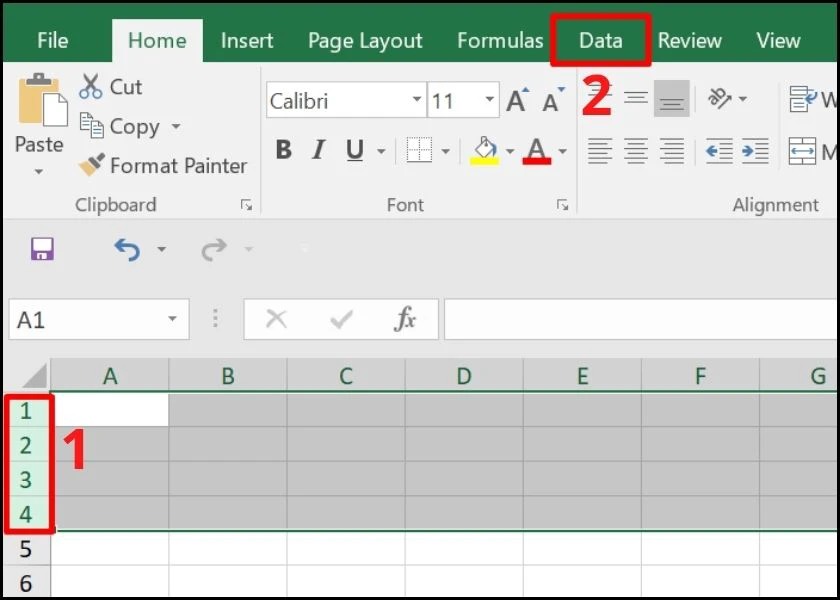Click the text Orientation icon
This screenshot has width=840, height=600.
pyautogui.click(x=720, y=99)
